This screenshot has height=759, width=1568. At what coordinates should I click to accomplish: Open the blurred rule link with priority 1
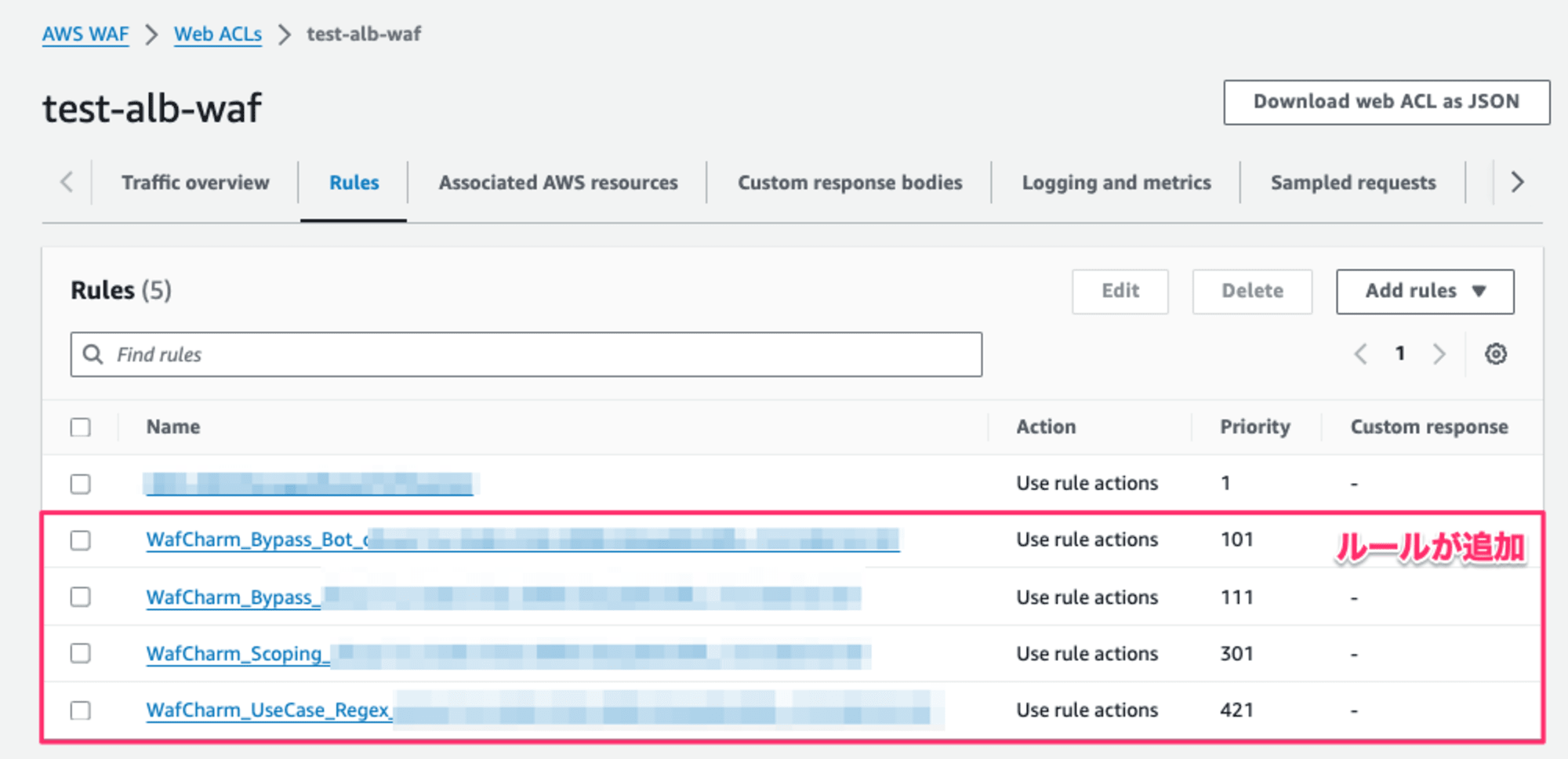310,484
